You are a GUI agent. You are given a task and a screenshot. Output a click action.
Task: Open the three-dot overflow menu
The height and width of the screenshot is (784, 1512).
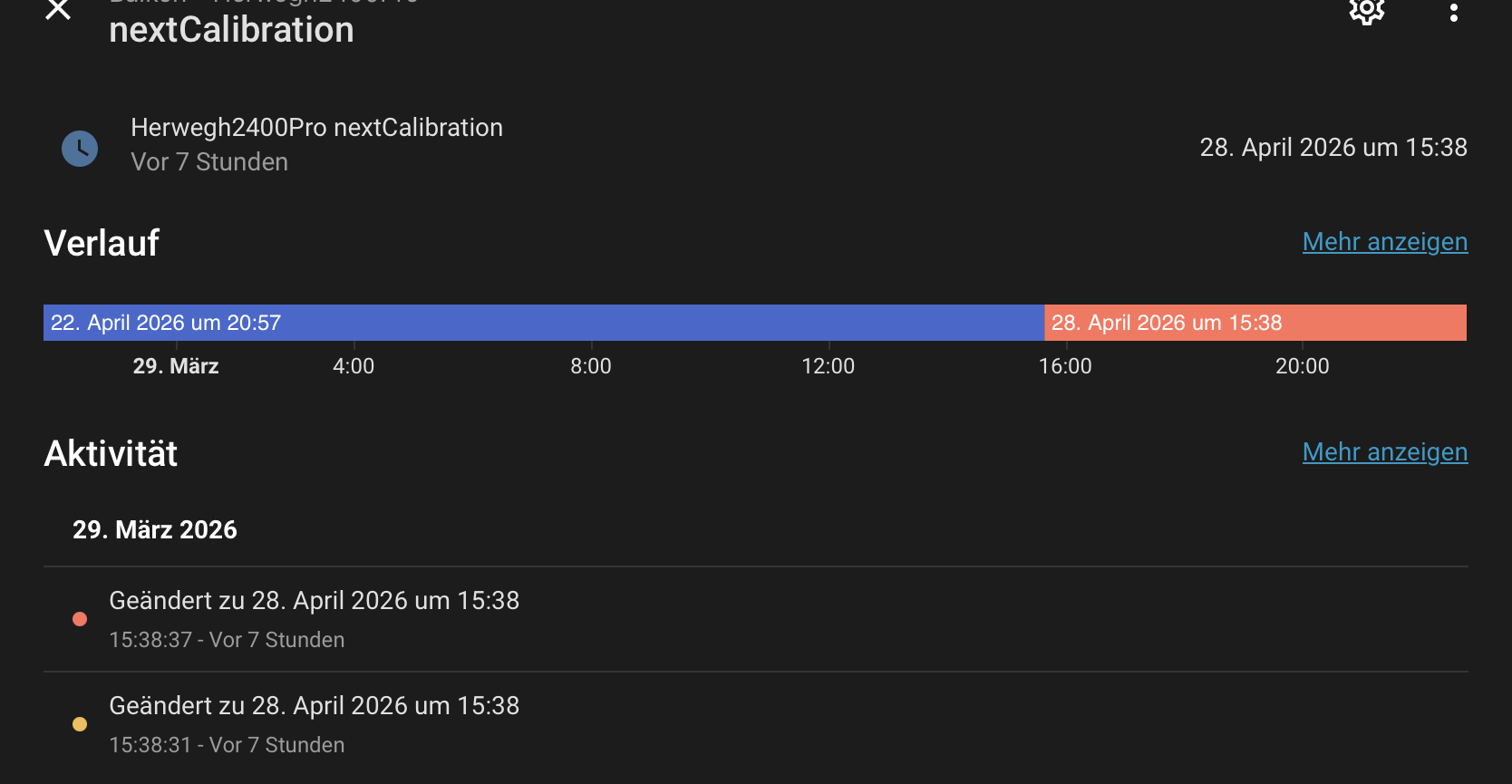pyautogui.click(x=1454, y=12)
